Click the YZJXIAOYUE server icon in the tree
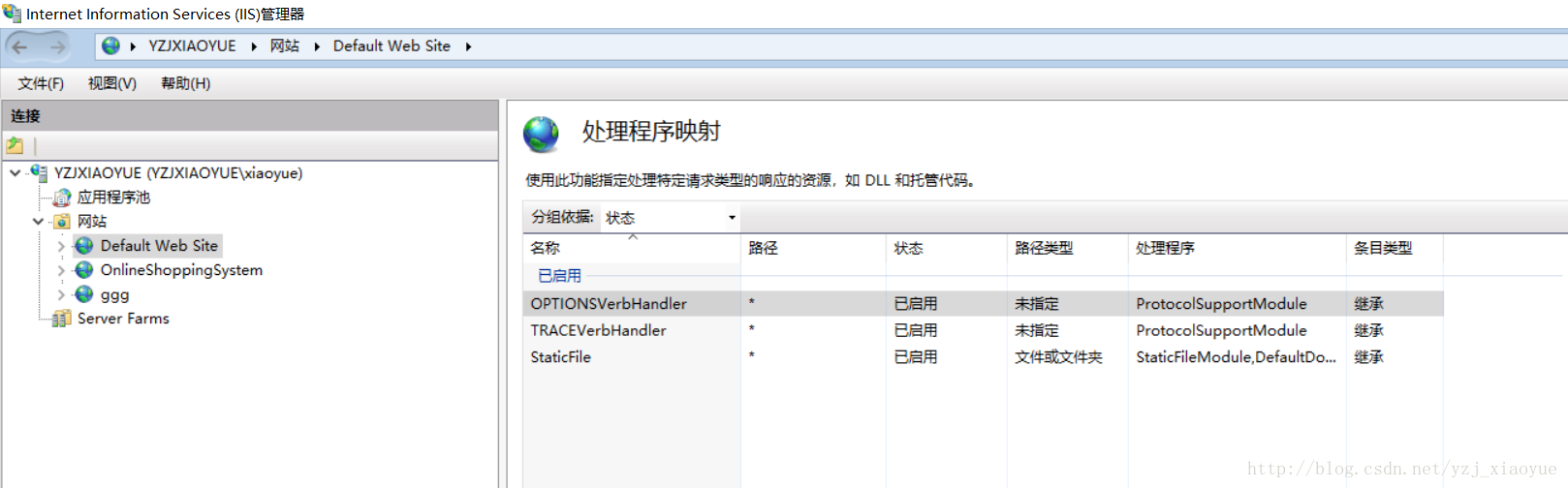Viewport: 1568px width, 488px height. click(x=39, y=172)
